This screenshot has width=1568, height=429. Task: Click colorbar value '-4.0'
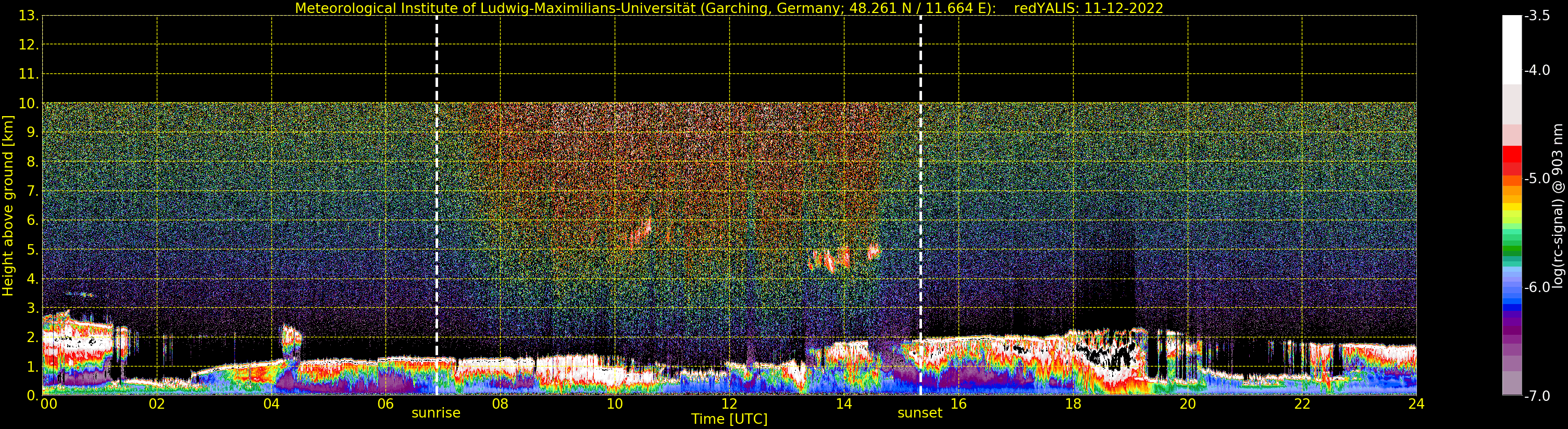[1537, 70]
